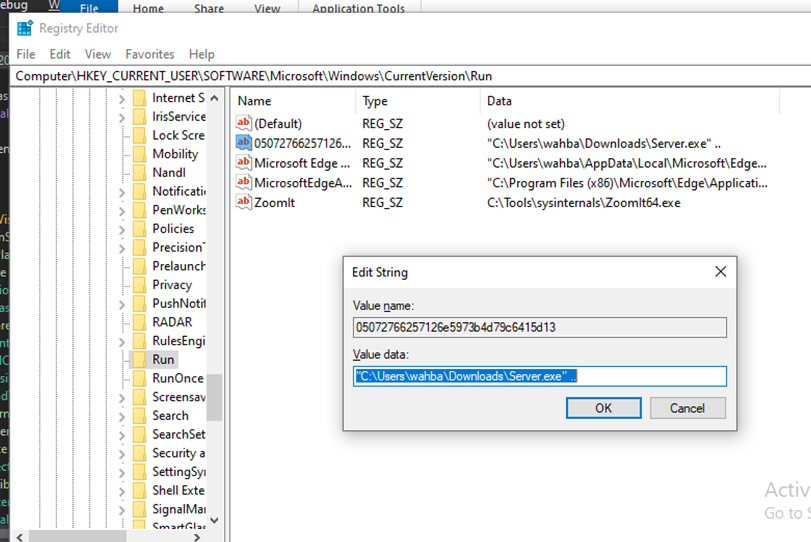Expand the Security and Maintenance key
Image resolution: width=811 pixels, height=542 pixels.
point(122,454)
